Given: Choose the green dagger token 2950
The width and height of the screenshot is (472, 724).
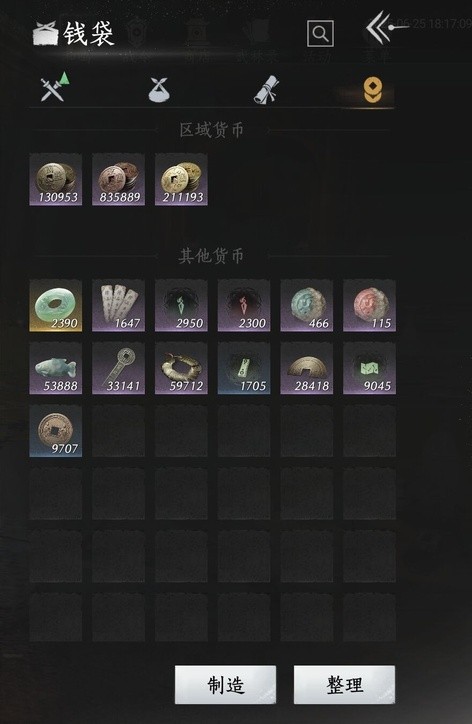Looking at the screenshot, I should 182,305.
